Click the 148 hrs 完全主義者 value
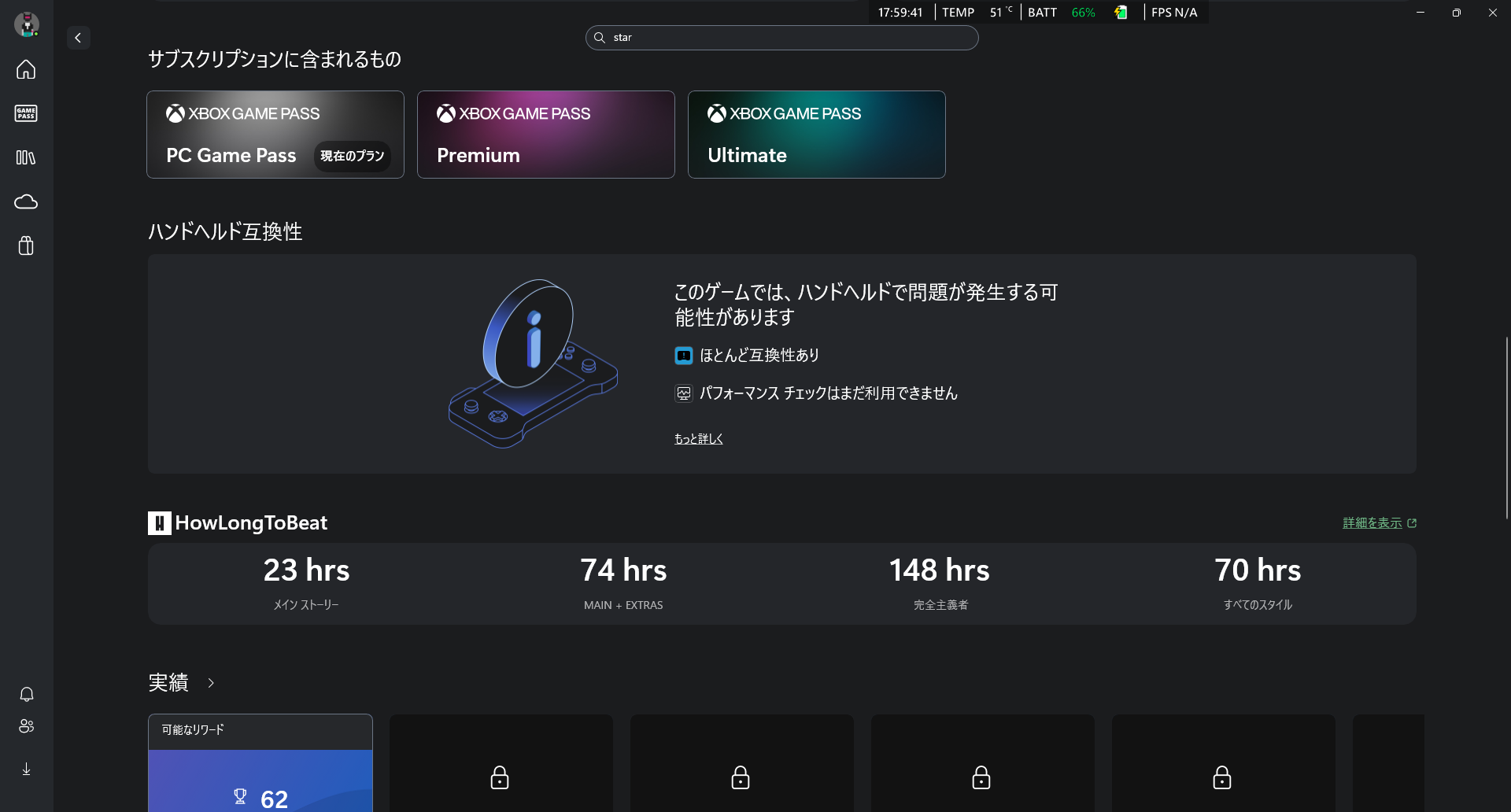 click(940, 570)
